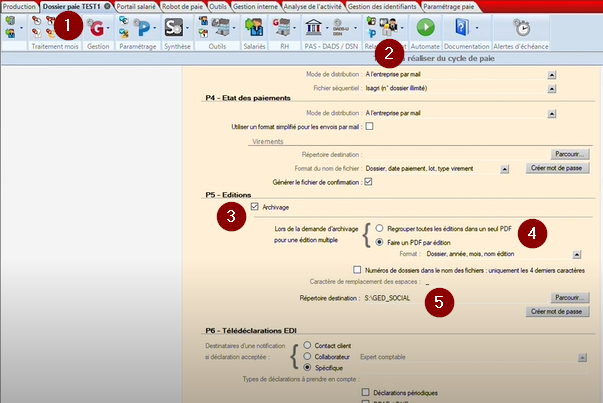
Task: Click the large blue P Paramétrage icon
Action: [x=143, y=28]
